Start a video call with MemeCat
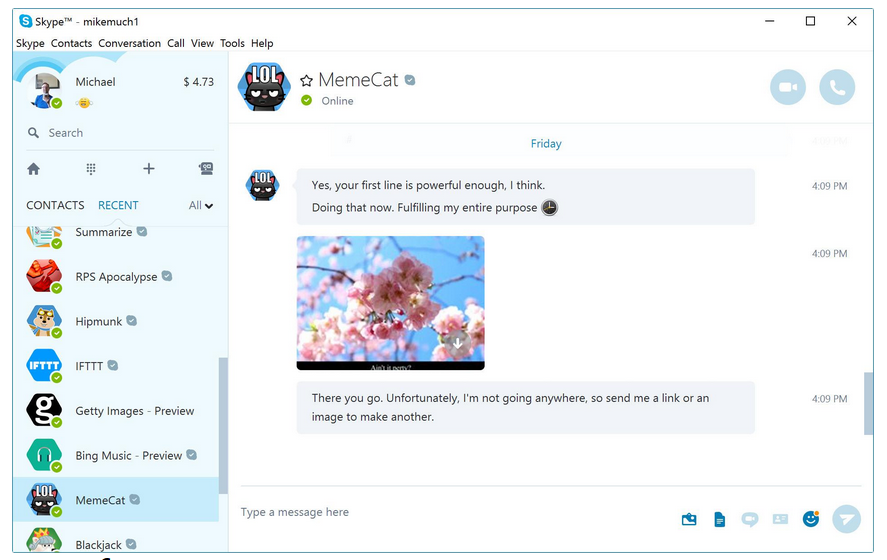Image resolution: width=887 pixels, height=560 pixels. pyautogui.click(x=787, y=87)
